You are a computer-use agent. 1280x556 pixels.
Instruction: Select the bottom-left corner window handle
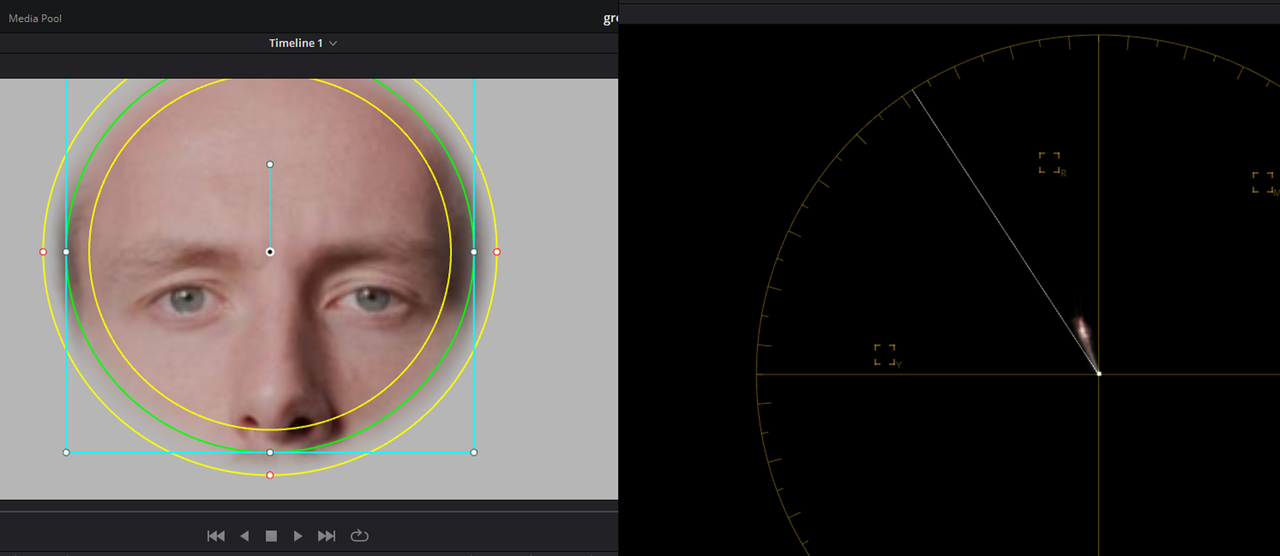coord(66,452)
